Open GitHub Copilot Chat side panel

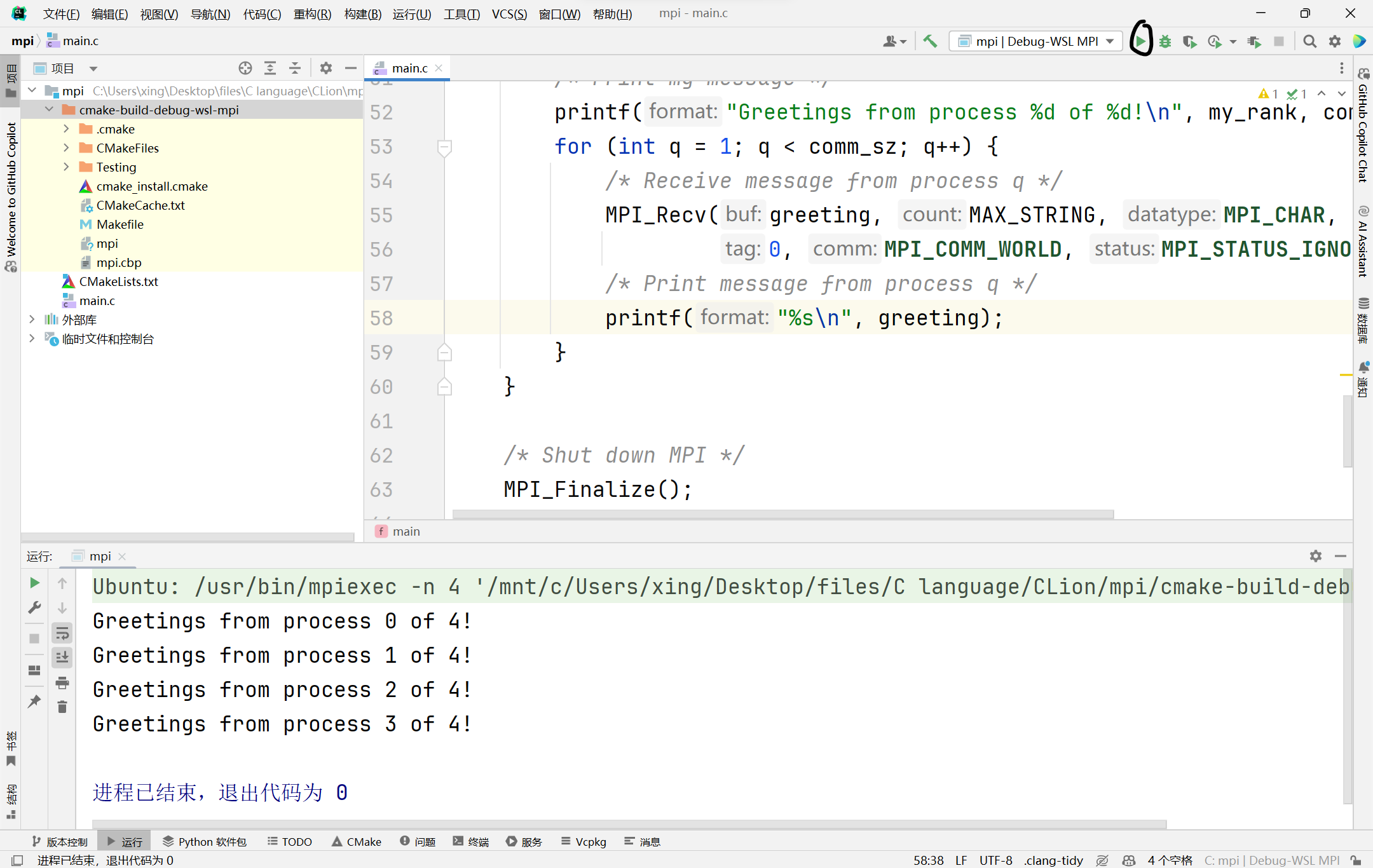(1363, 125)
